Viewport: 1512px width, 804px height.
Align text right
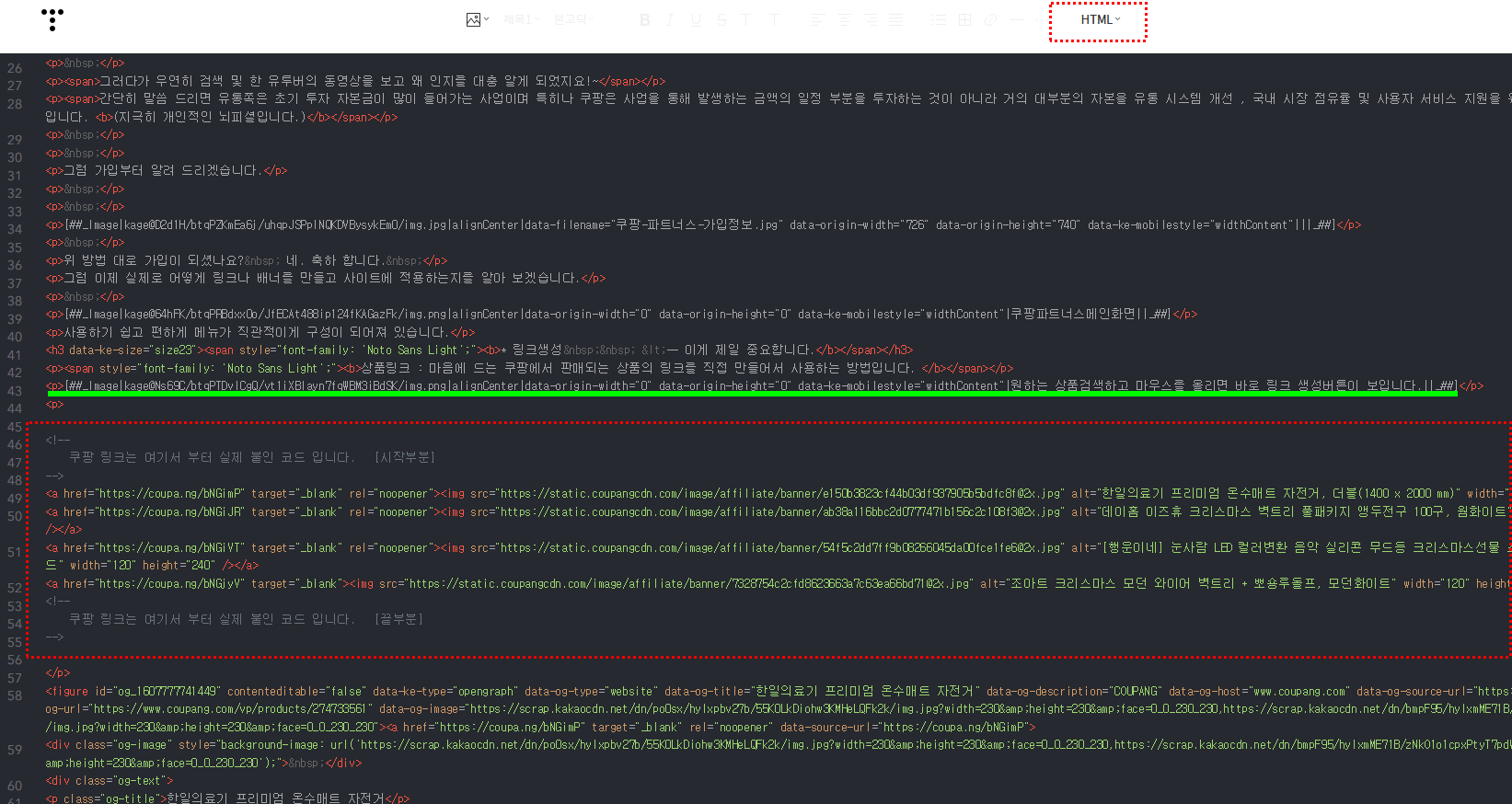point(871,19)
